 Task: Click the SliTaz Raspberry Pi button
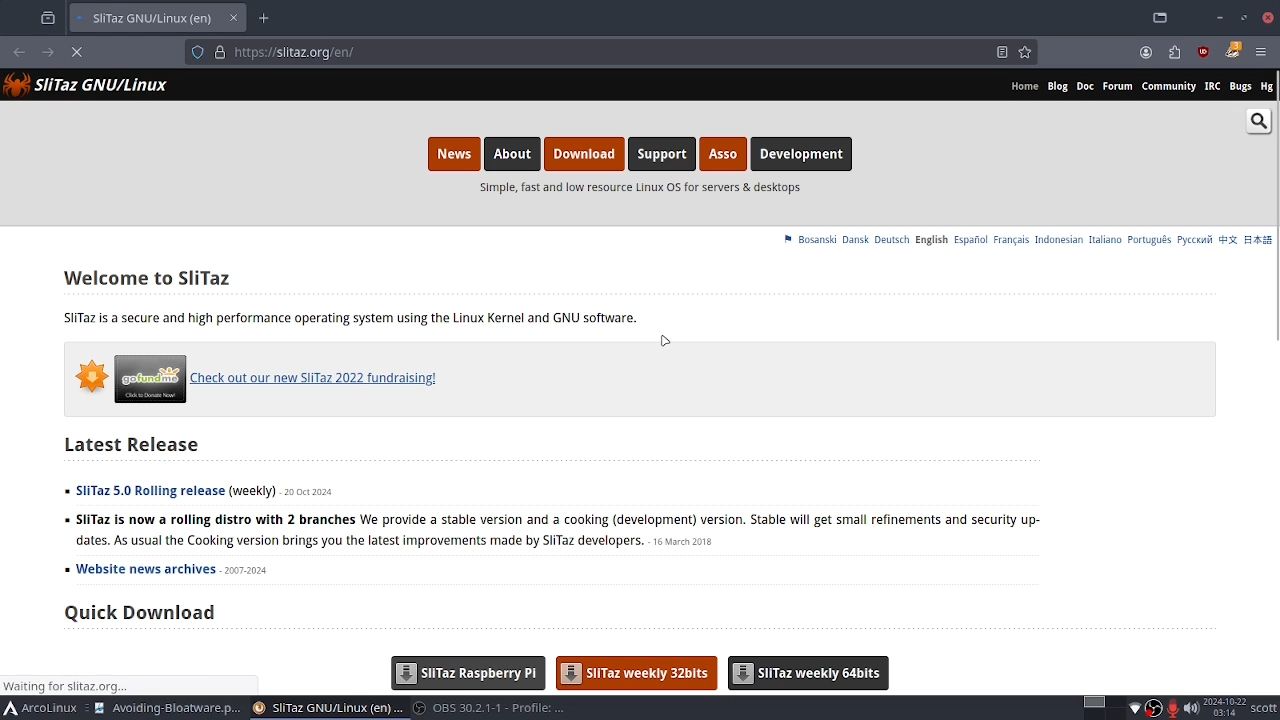coord(468,673)
